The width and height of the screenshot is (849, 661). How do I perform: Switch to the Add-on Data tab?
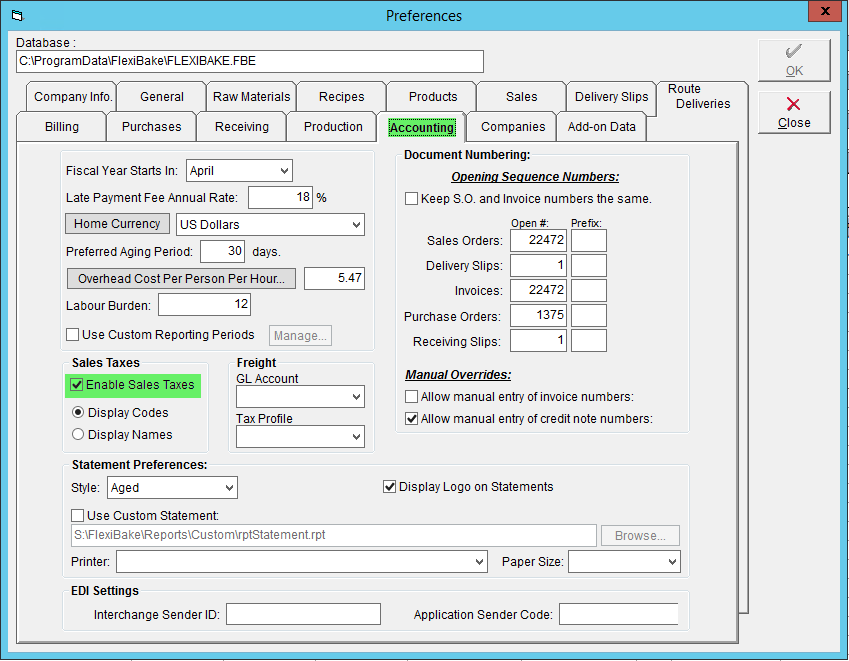(602, 127)
